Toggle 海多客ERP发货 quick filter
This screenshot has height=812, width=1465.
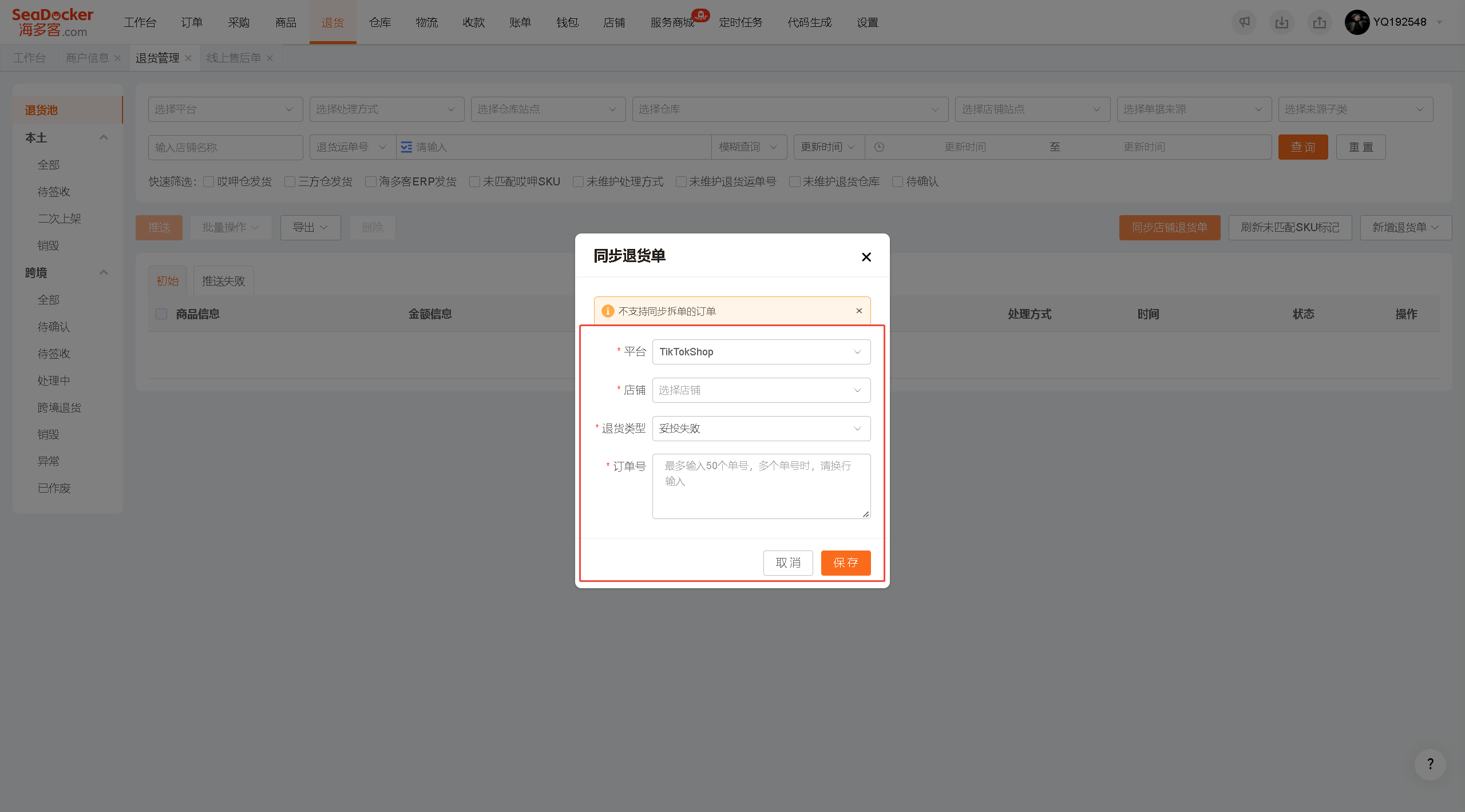click(371, 181)
